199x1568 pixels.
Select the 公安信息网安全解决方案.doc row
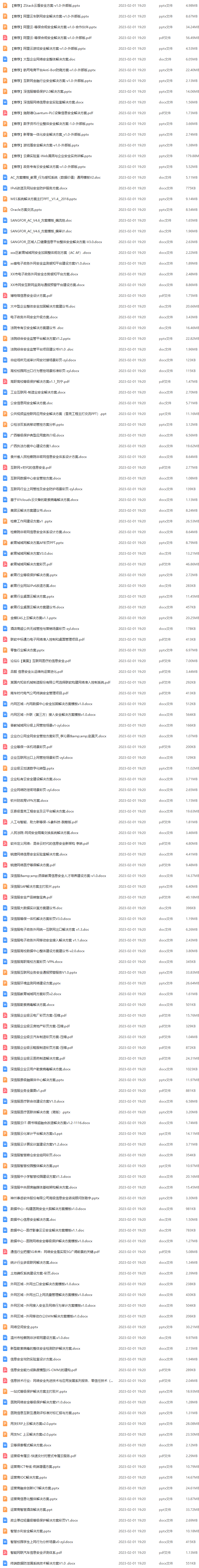[99, 403]
